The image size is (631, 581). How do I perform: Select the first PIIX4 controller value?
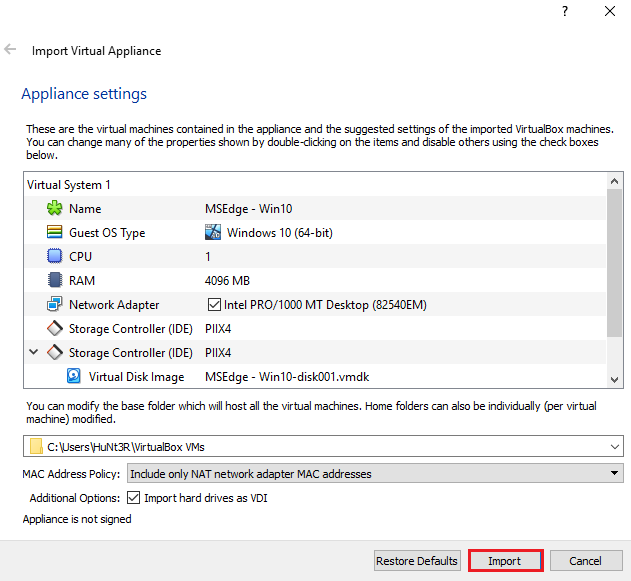(218, 329)
